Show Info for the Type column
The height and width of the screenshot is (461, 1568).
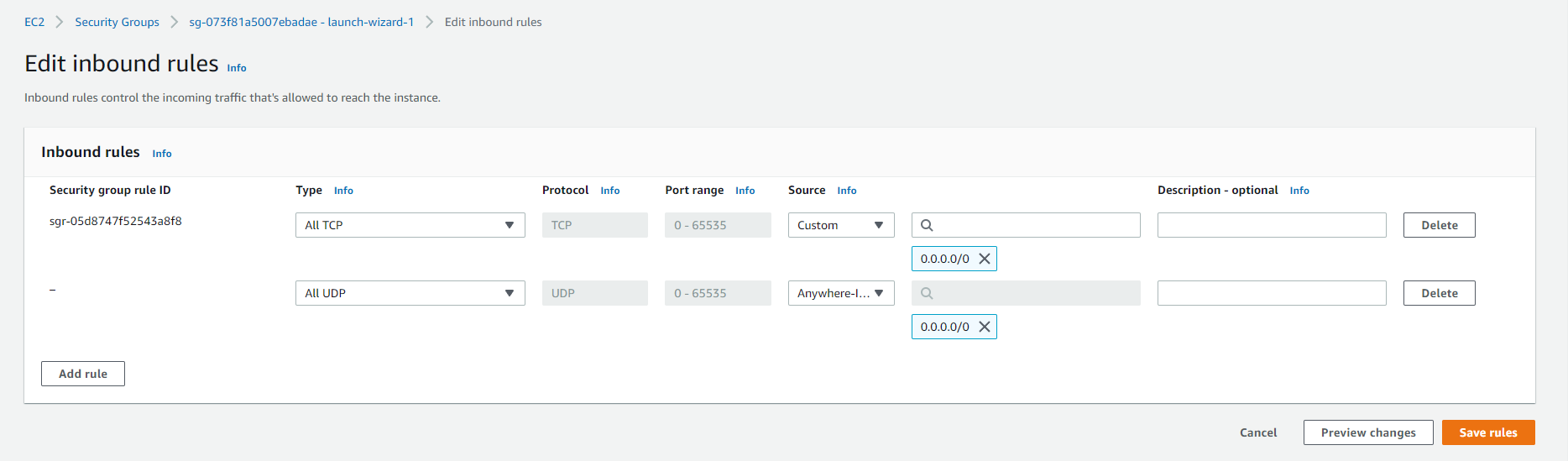point(343,191)
